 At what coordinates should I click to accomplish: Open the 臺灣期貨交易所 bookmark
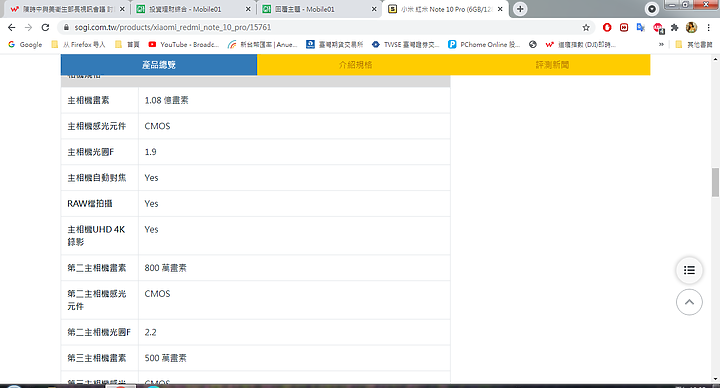(335, 45)
